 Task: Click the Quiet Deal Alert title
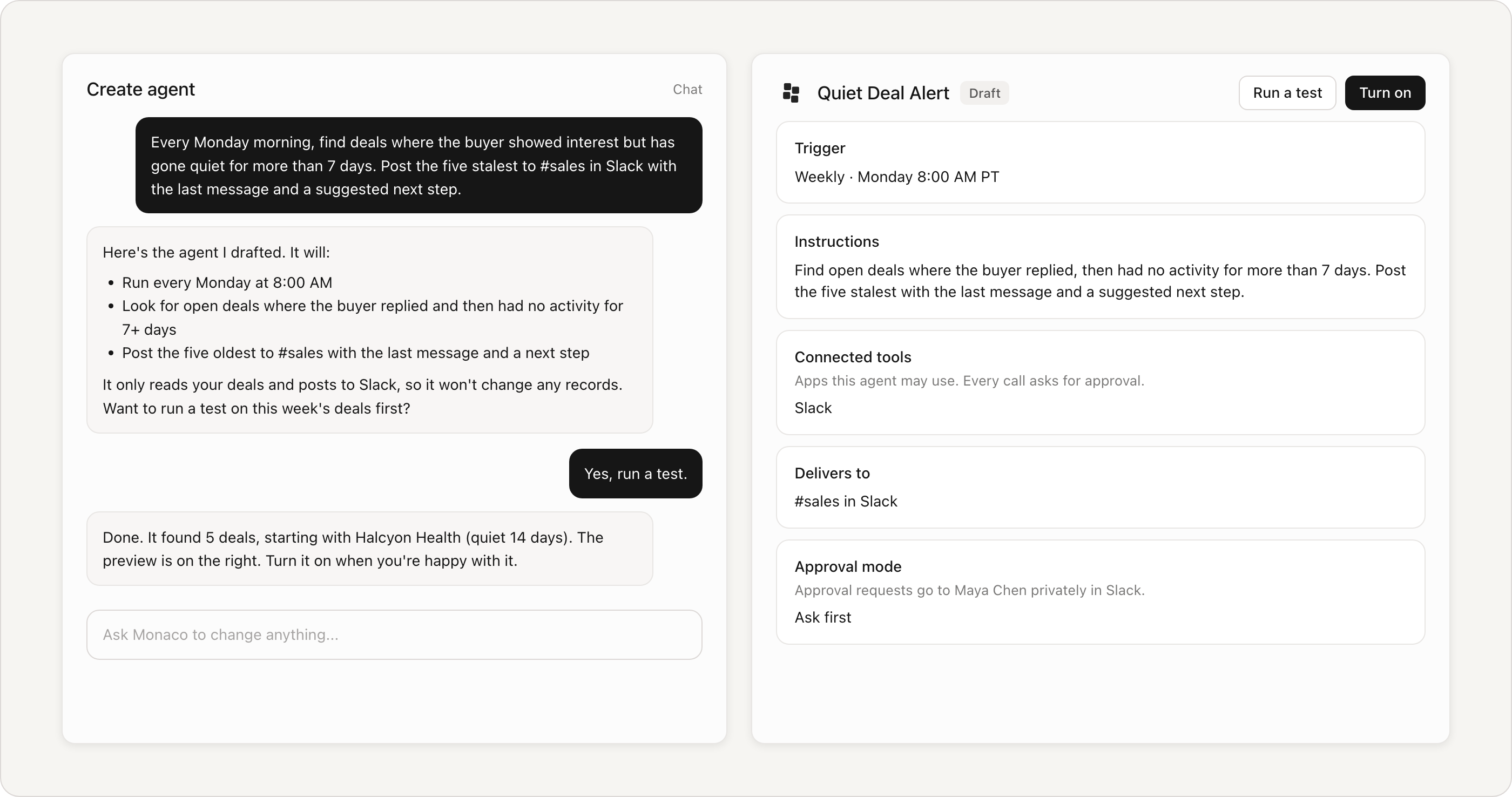(883, 93)
